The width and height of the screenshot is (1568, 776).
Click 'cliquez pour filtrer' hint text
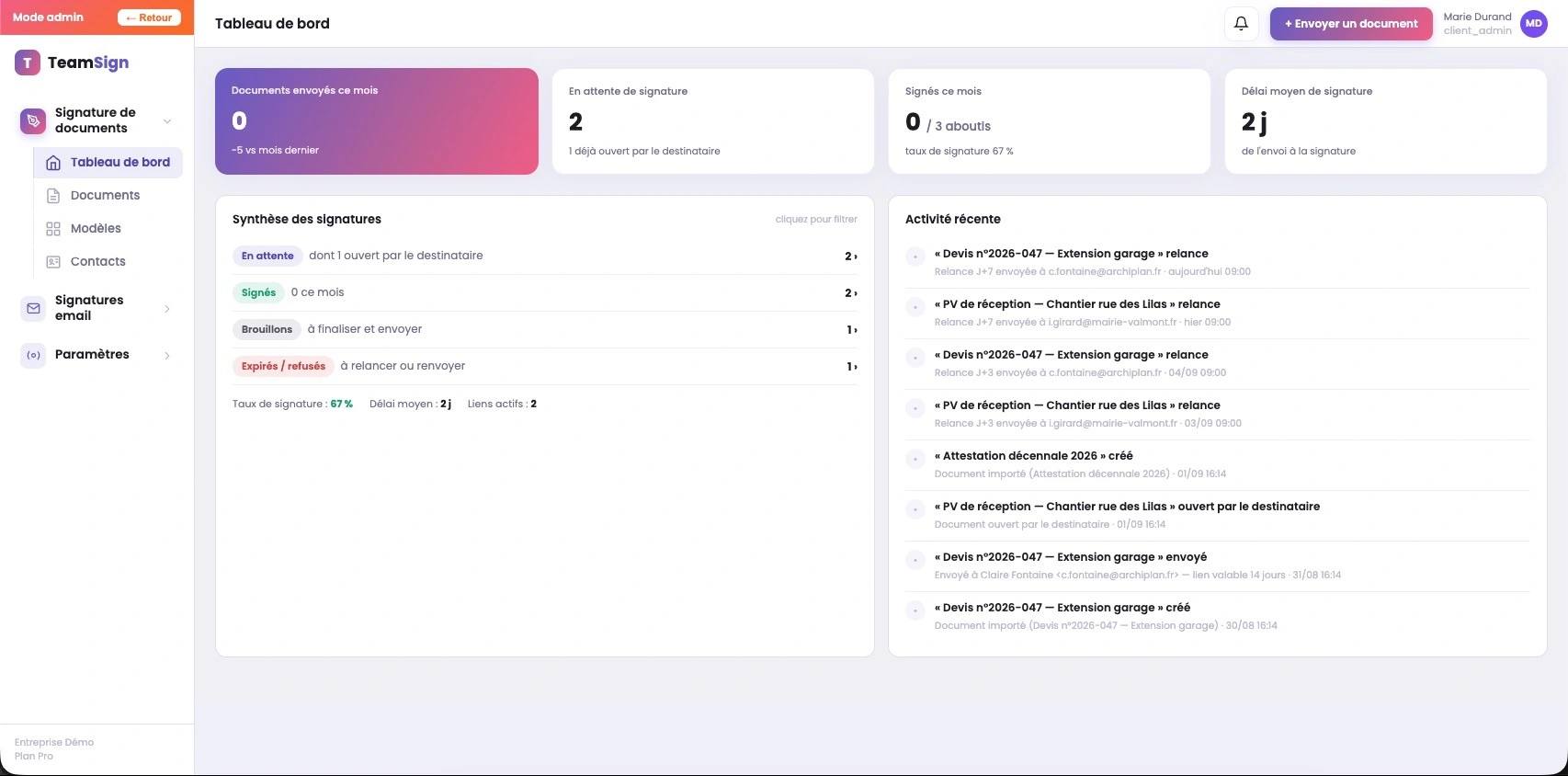(816, 219)
